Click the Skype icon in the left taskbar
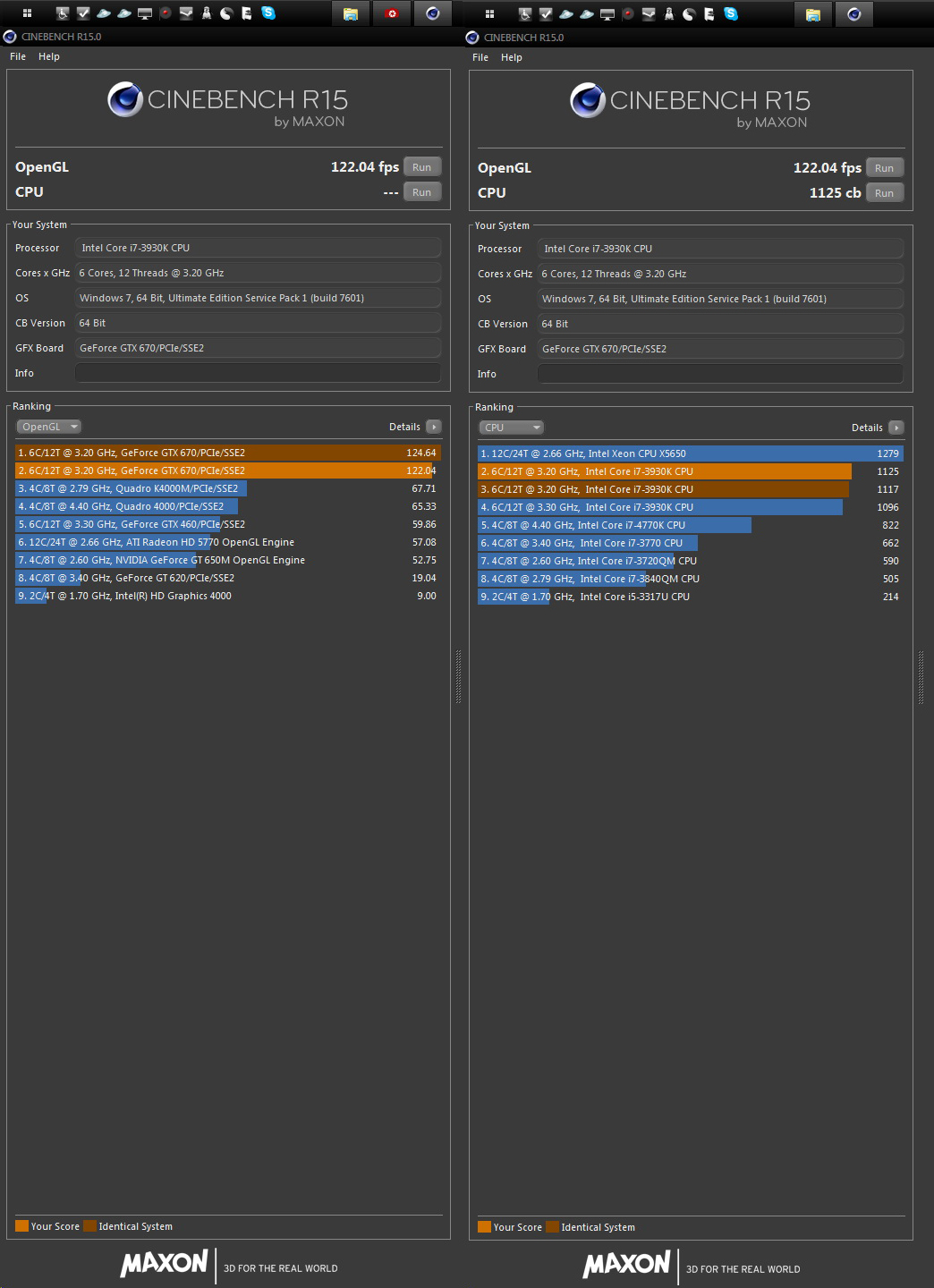This screenshot has width=934, height=1288. tap(268, 13)
